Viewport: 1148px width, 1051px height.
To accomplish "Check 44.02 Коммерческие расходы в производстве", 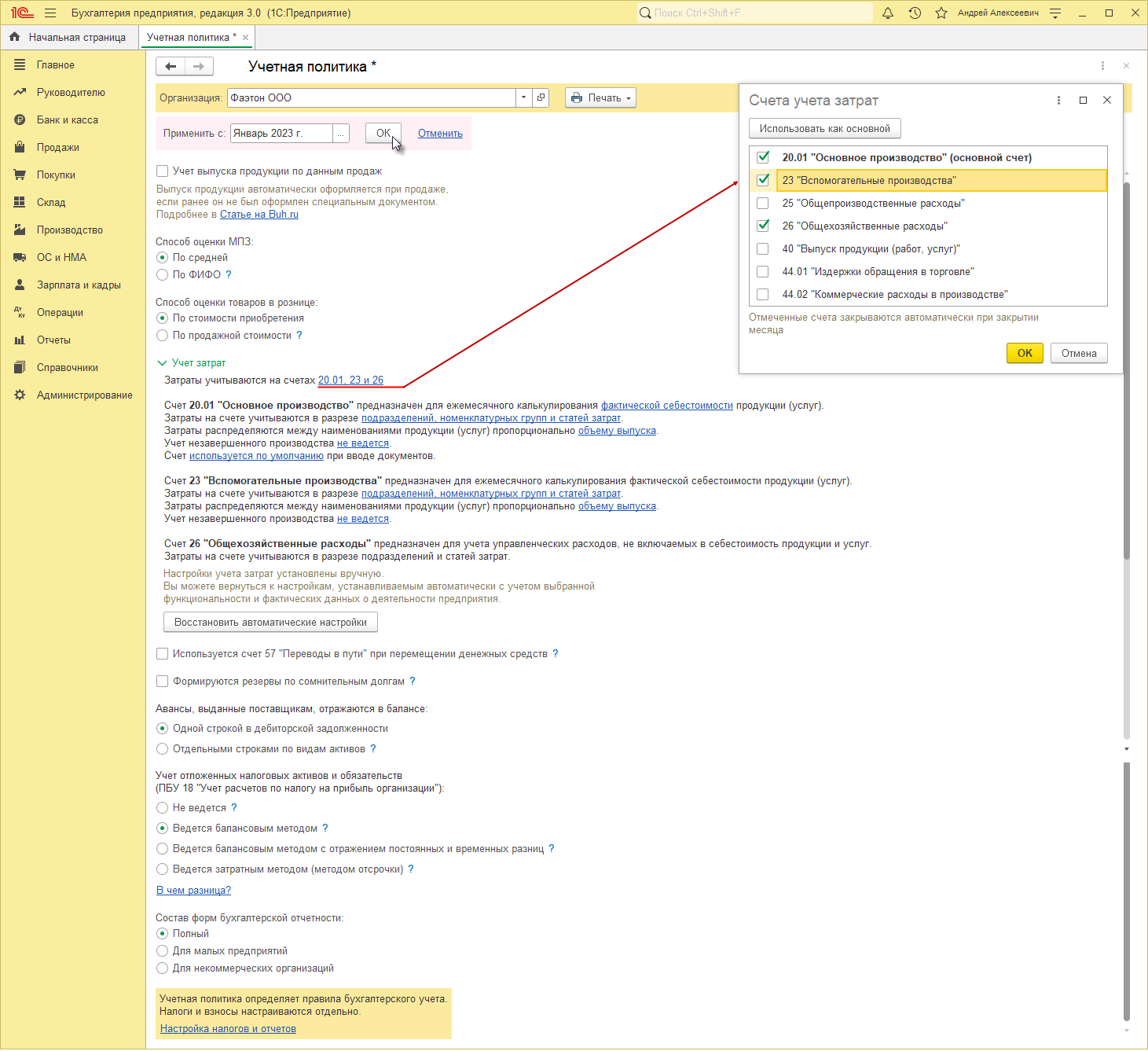I will click(x=762, y=294).
